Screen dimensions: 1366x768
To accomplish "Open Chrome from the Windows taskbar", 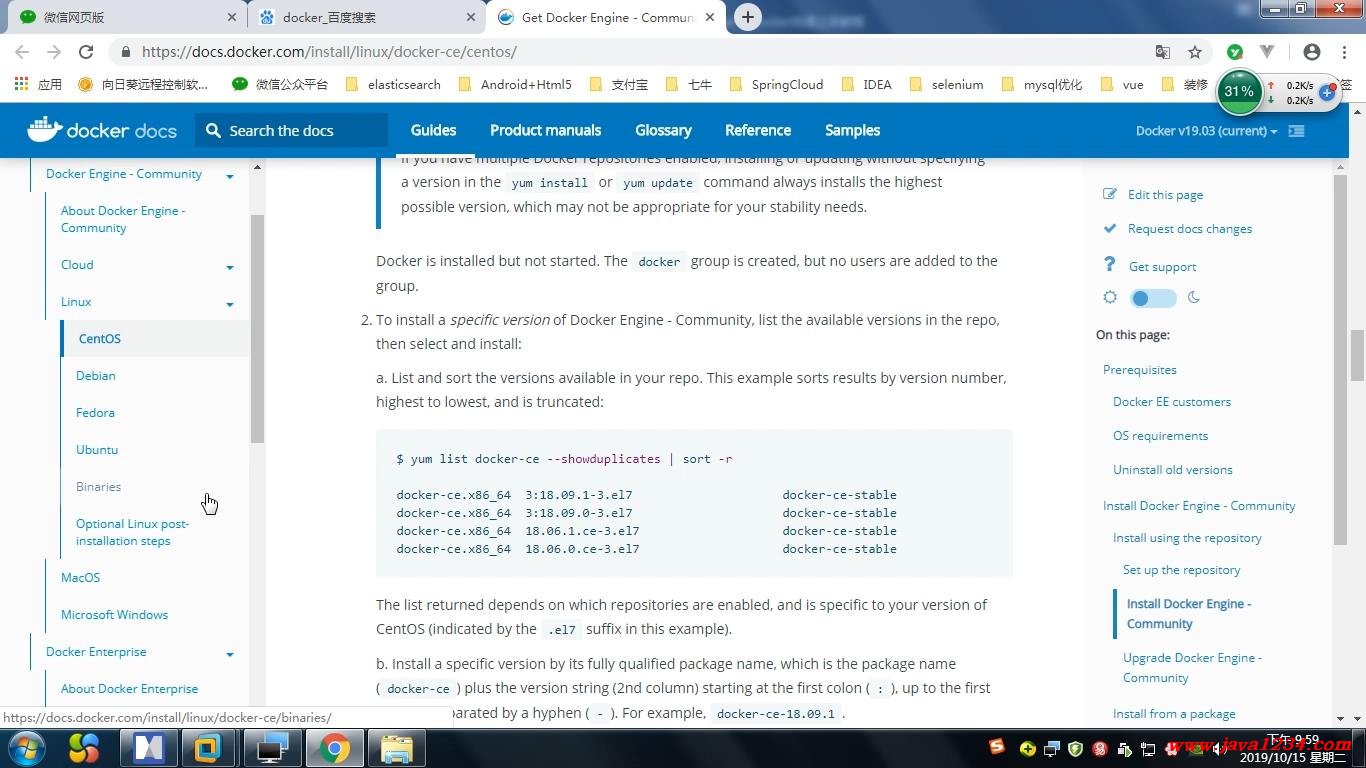I will pyautogui.click(x=334, y=748).
